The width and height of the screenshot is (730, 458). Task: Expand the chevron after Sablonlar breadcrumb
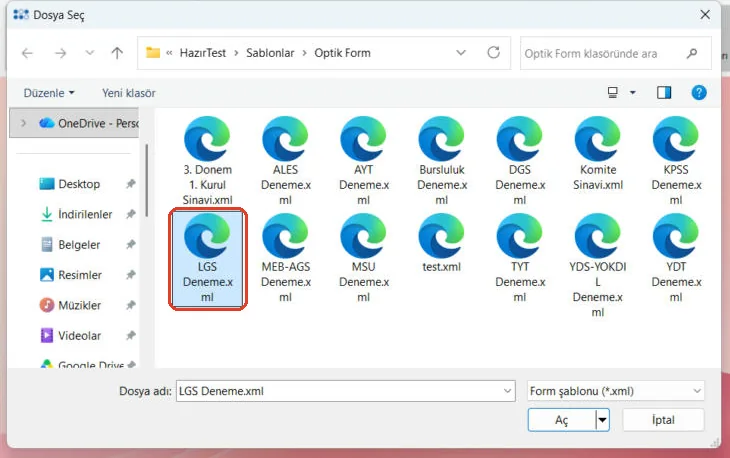pyautogui.click(x=304, y=53)
